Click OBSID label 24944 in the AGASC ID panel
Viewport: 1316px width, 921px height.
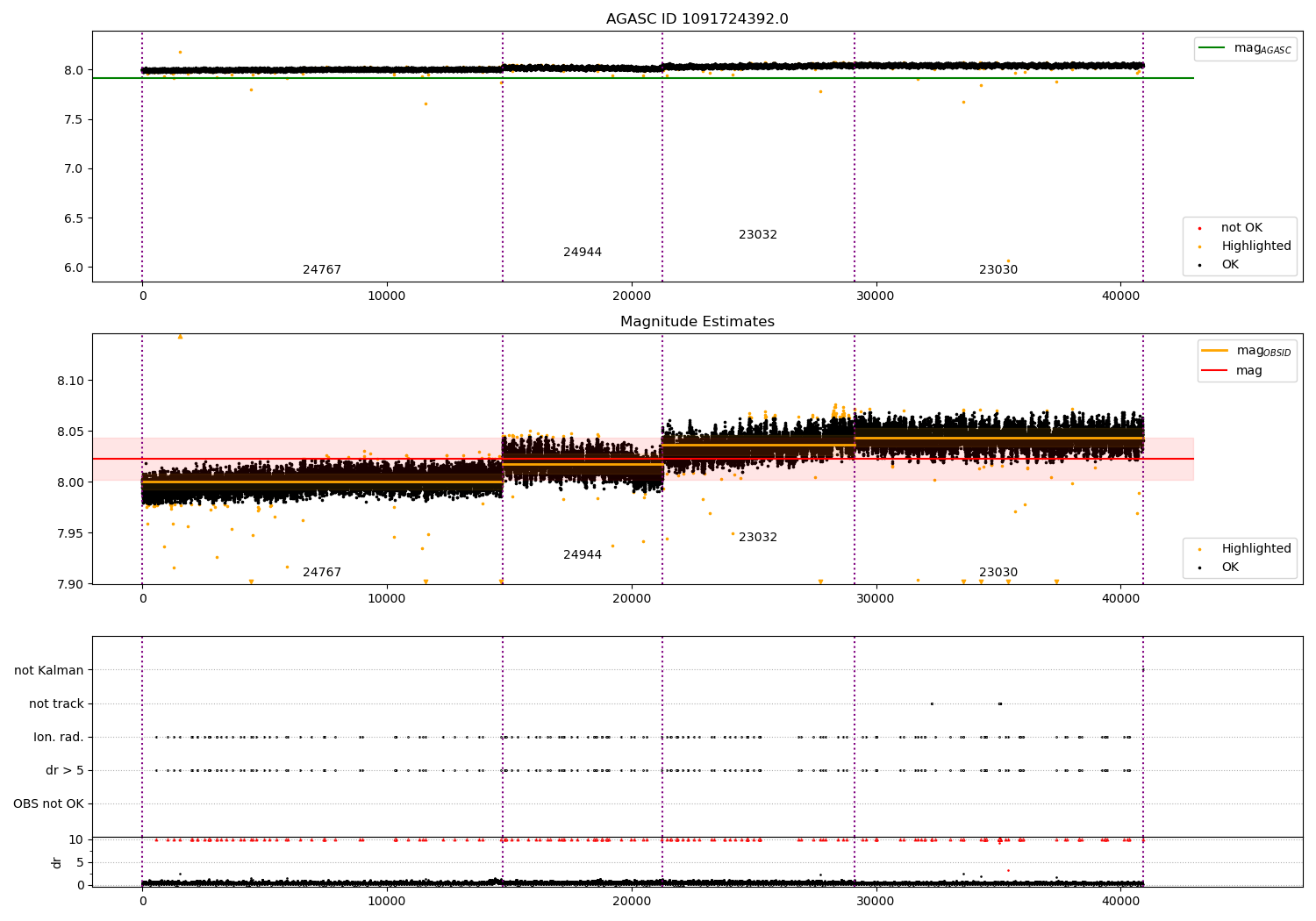click(583, 253)
